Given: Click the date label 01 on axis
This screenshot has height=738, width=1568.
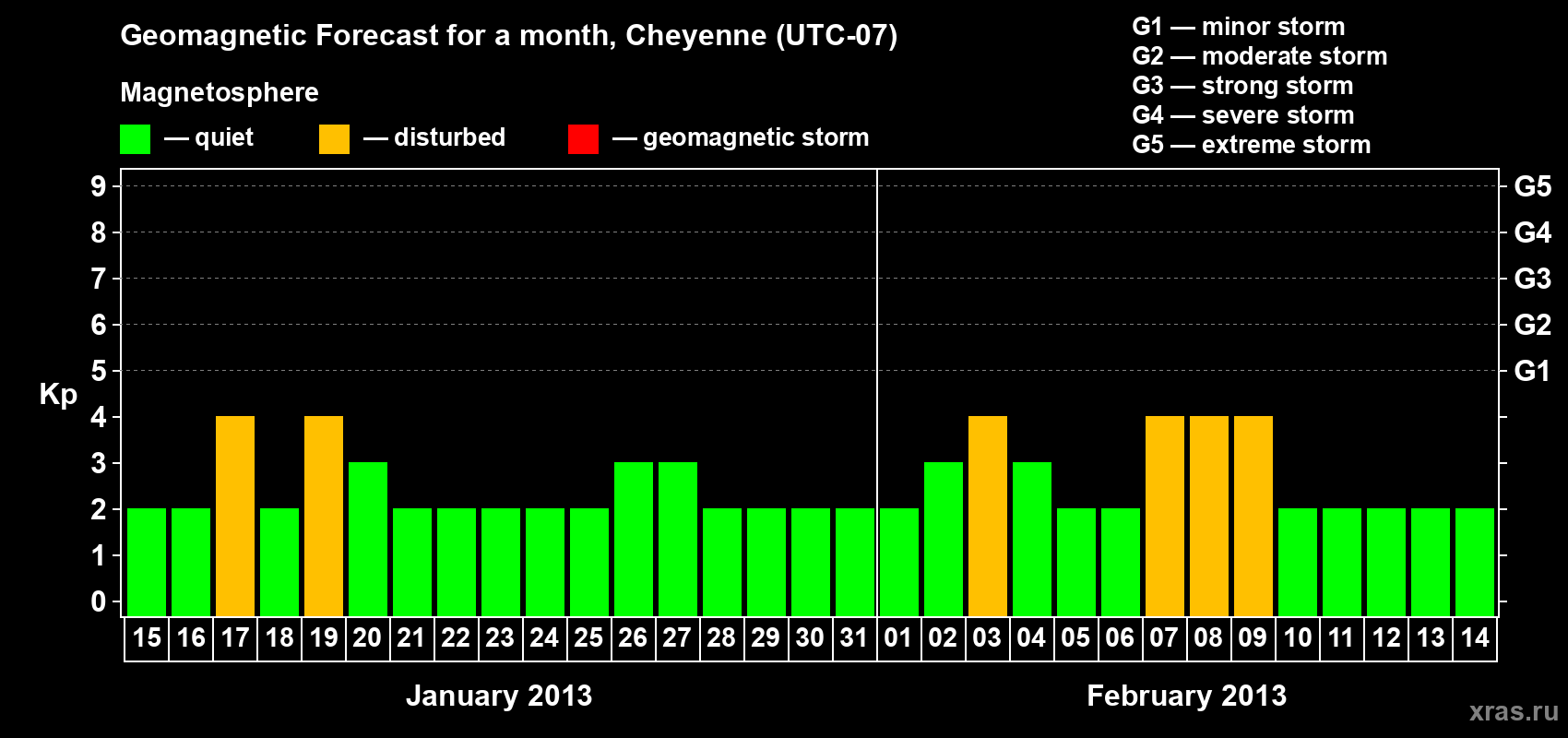Looking at the screenshot, I should pyautogui.click(x=898, y=638).
